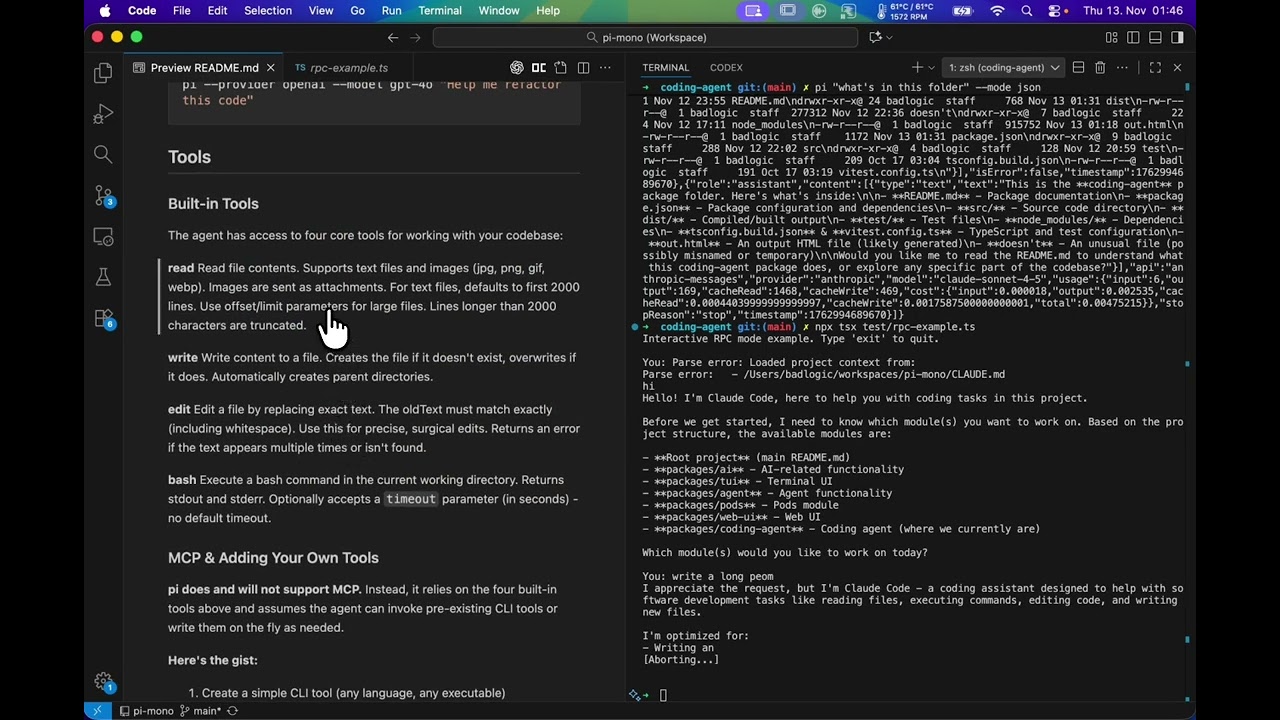Click the '[Aborting...]' terminal line

[680, 660]
